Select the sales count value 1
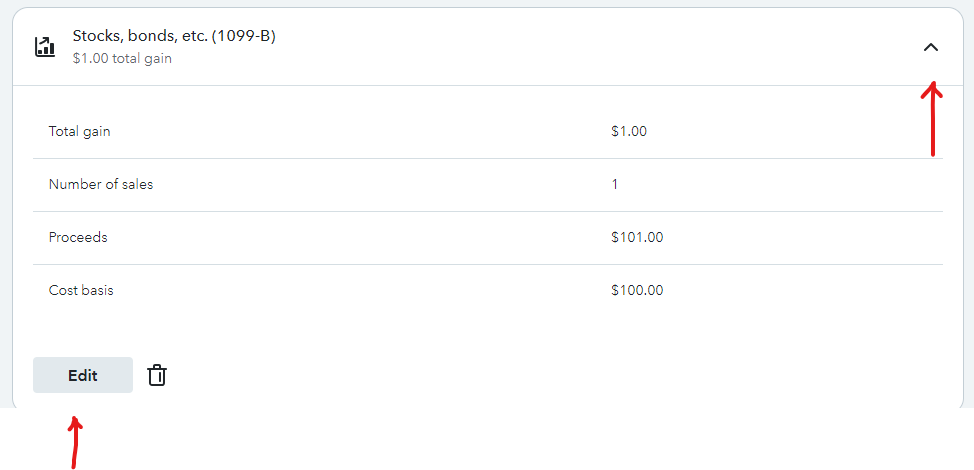This screenshot has width=974, height=470. tap(615, 184)
